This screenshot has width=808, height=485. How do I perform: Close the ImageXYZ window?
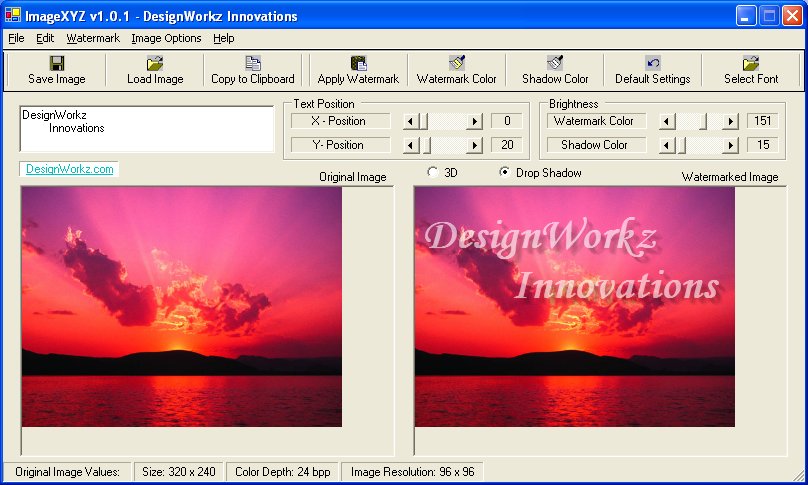pos(792,16)
